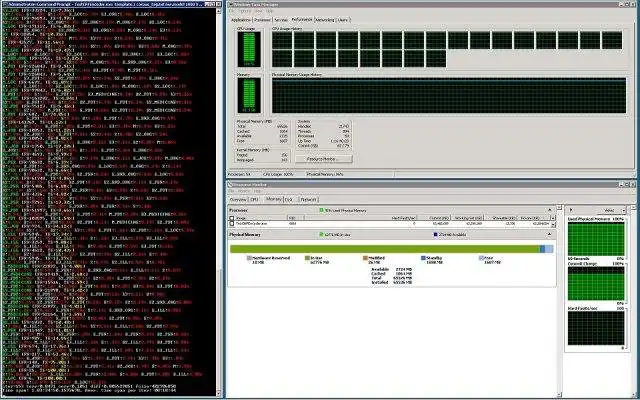Collapse the Physical Memory section
640x400 pixels.
549,235
